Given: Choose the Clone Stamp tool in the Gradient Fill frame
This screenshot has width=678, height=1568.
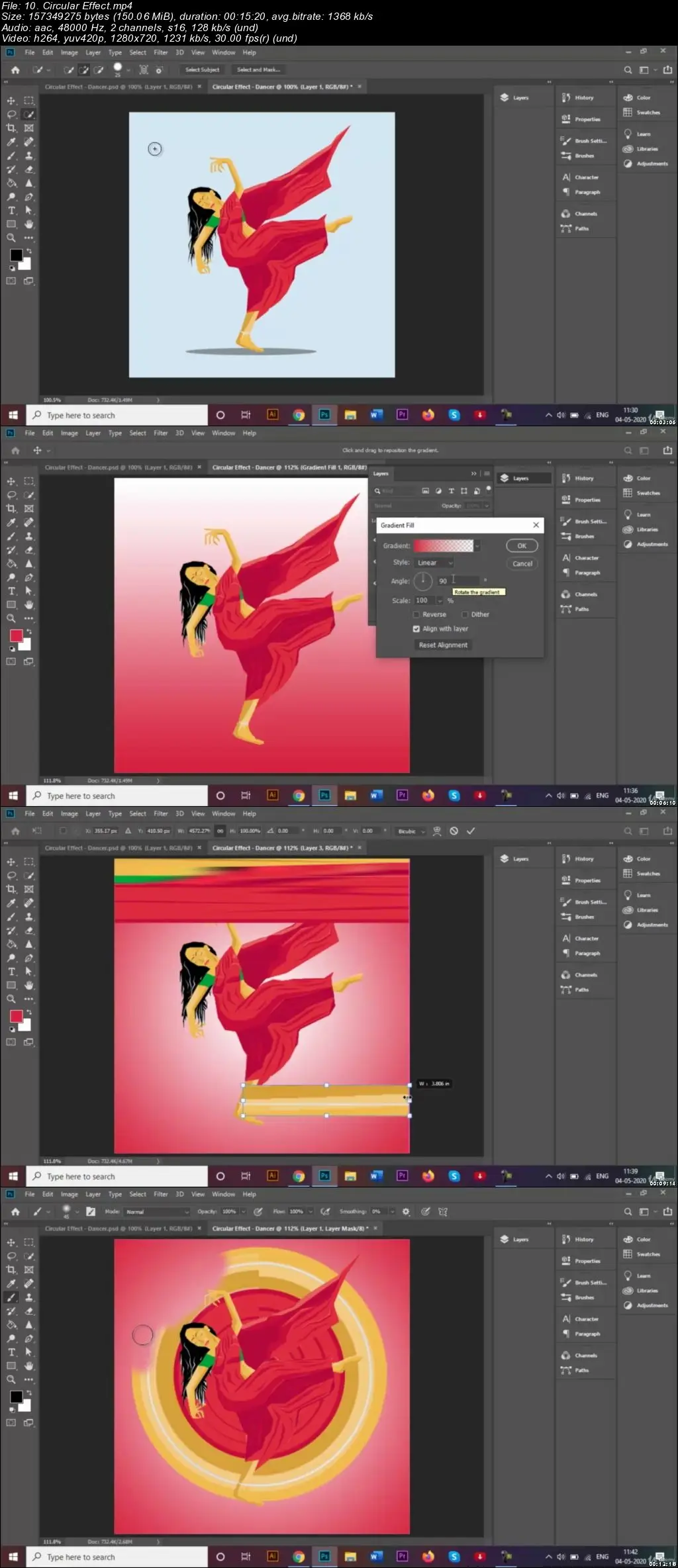Looking at the screenshot, I should (x=29, y=537).
